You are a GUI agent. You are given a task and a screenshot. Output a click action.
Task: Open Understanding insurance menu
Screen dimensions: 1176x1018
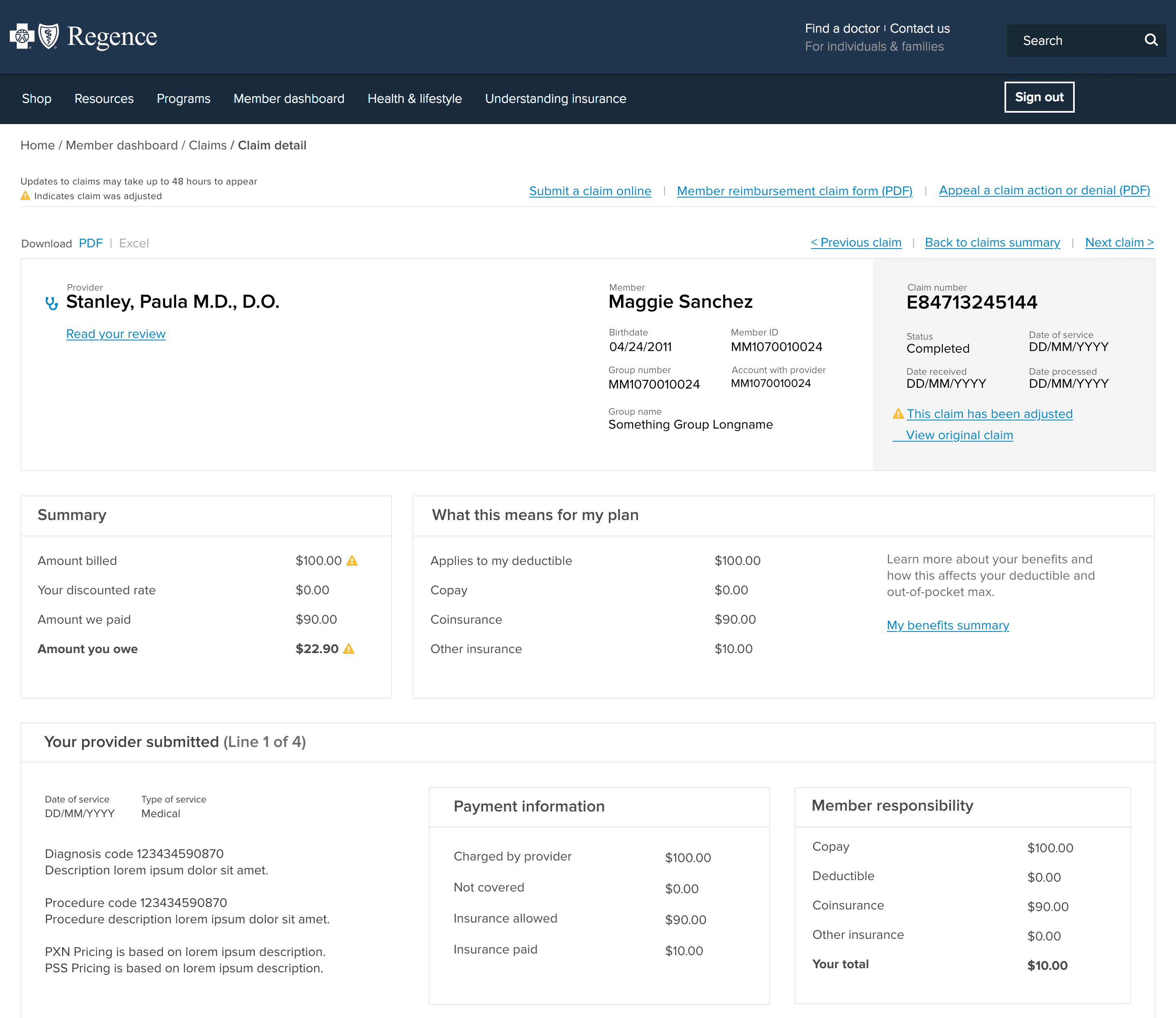click(x=555, y=99)
